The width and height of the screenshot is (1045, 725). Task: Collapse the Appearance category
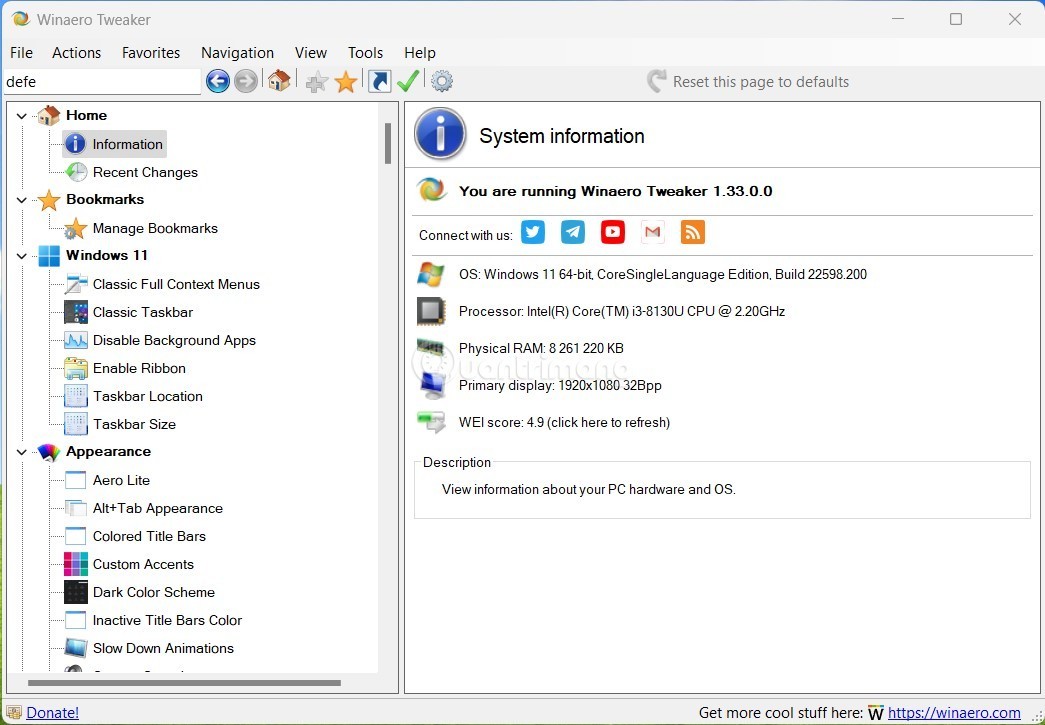coord(22,452)
